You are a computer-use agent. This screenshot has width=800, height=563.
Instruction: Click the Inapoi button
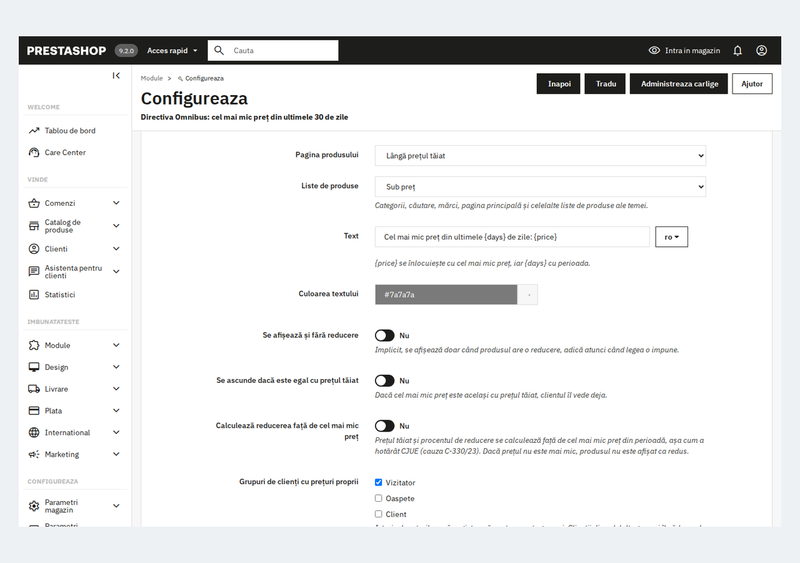point(559,84)
